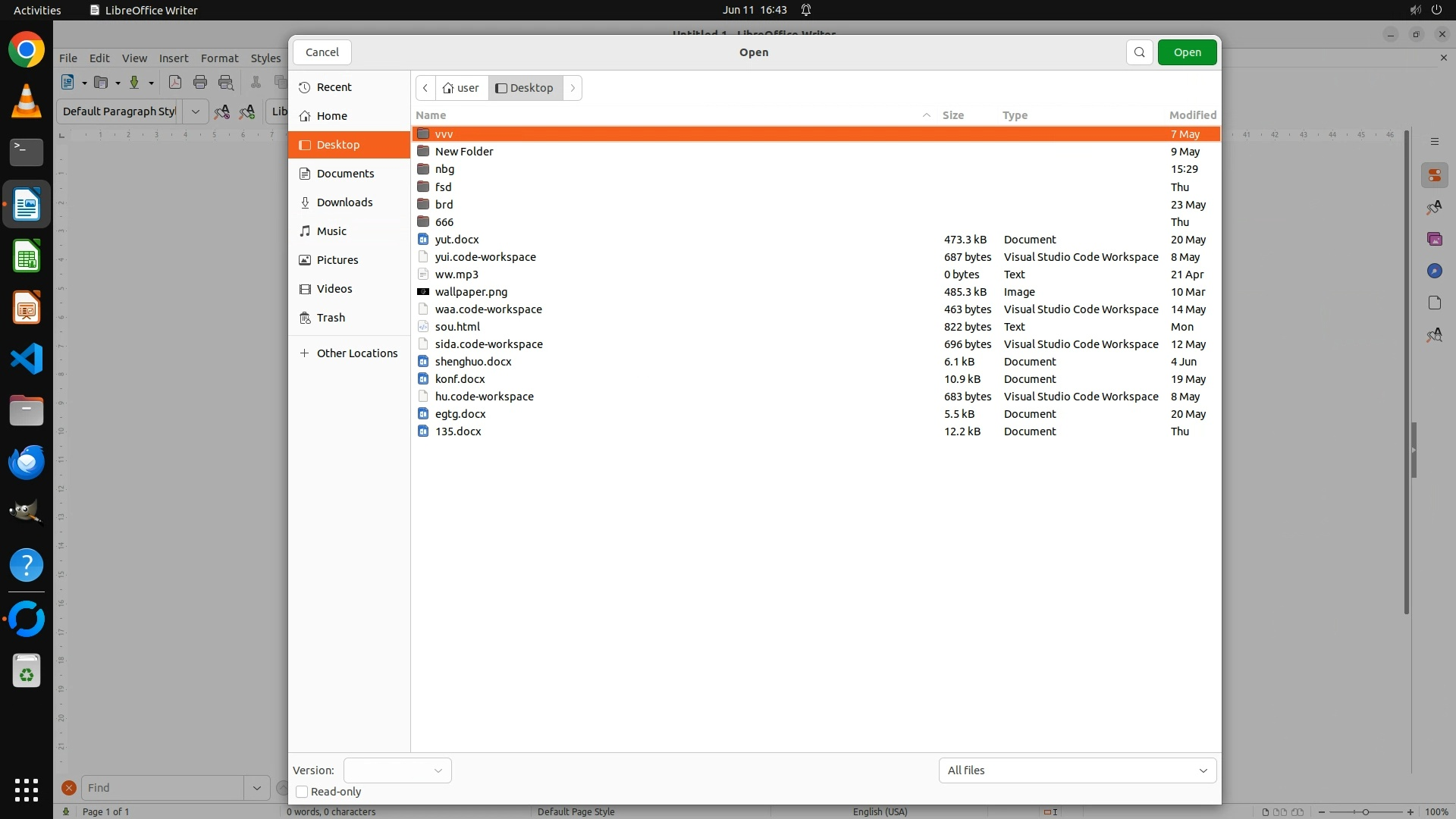Click the search icon in Open dialog

tap(1139, 52)
